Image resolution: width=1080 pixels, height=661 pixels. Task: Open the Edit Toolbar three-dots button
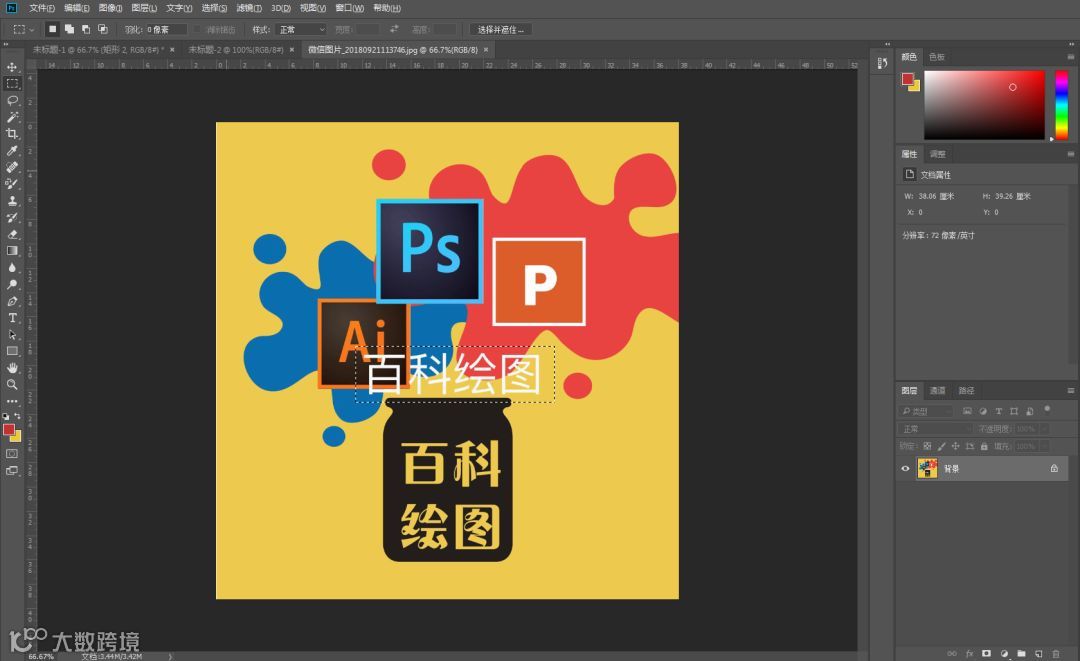point(12,401)
